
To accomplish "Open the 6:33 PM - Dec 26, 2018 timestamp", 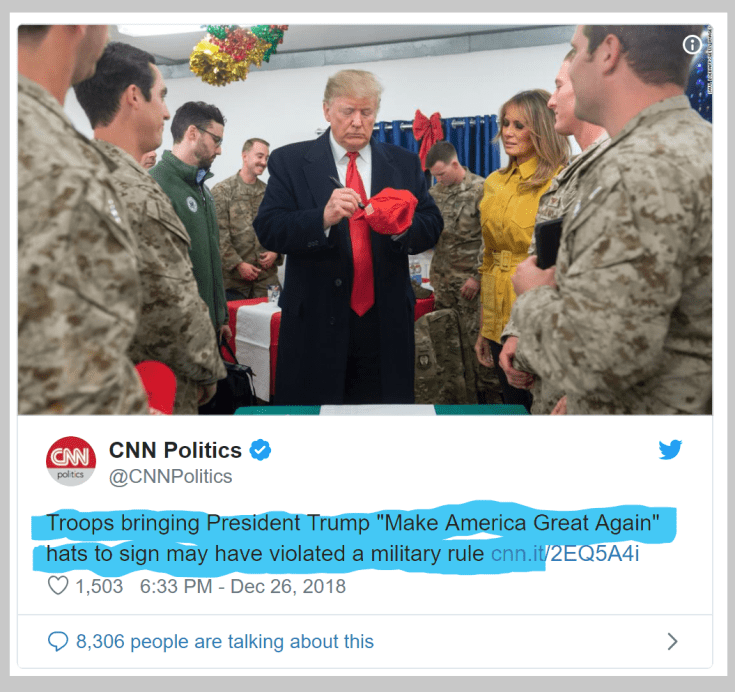I will (243, 586).
